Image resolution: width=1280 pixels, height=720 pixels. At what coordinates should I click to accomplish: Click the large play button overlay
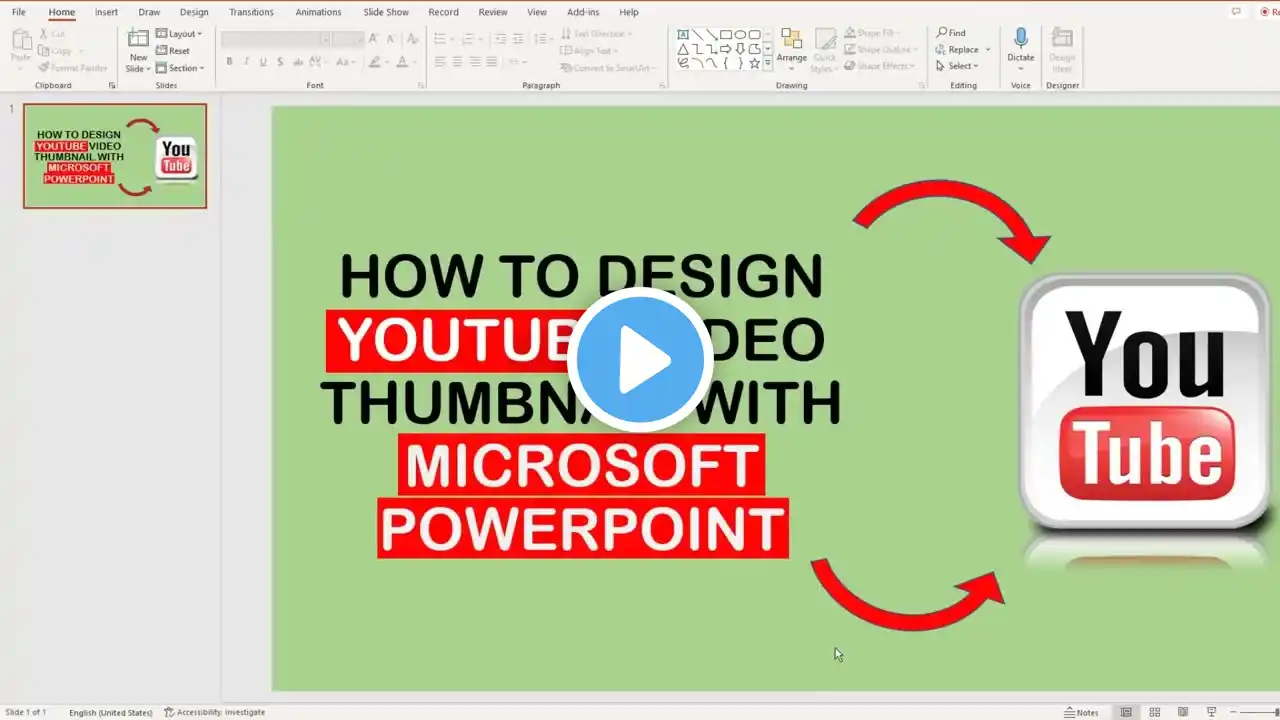[x=640, y=359]
